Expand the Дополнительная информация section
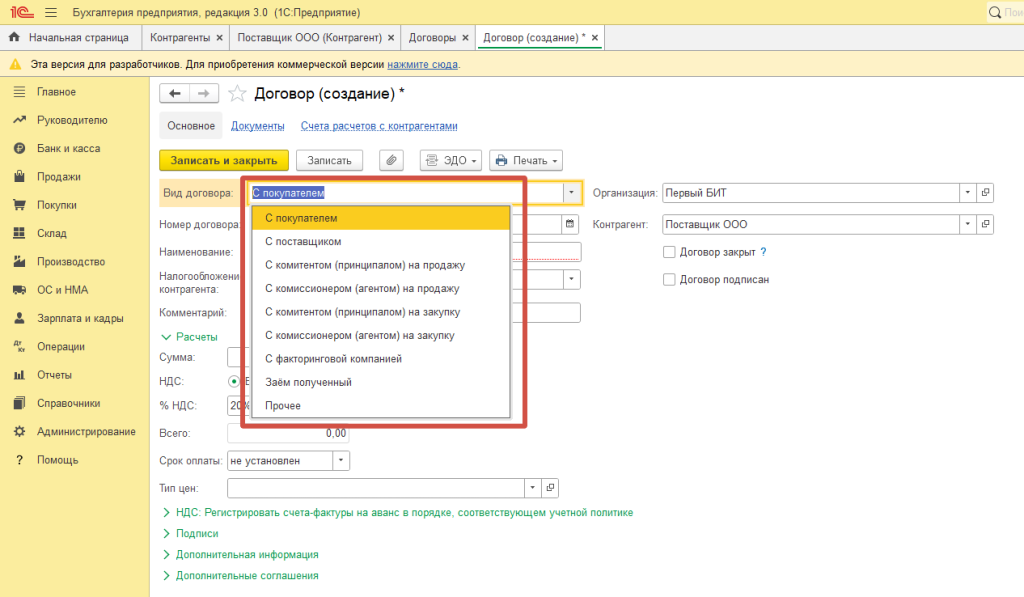1024x597 pixels. [x=246, y=554]
